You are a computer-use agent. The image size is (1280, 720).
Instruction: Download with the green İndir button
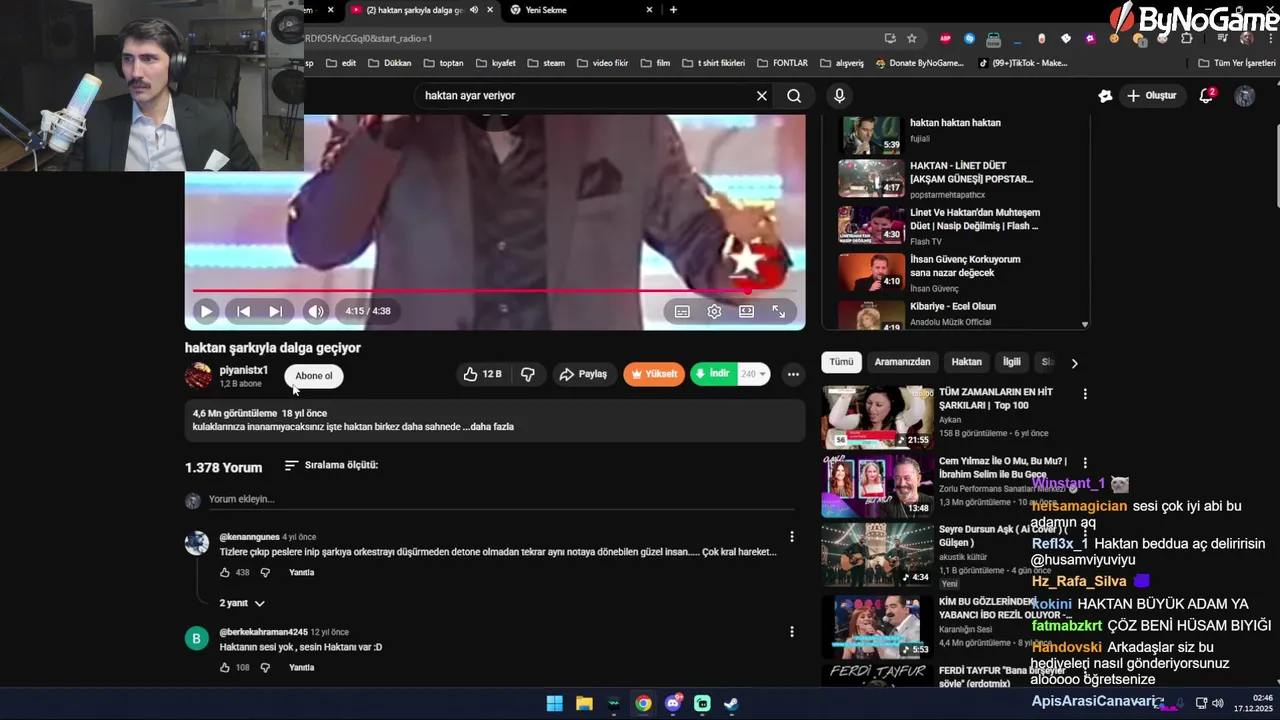click(x=713, y=374)
